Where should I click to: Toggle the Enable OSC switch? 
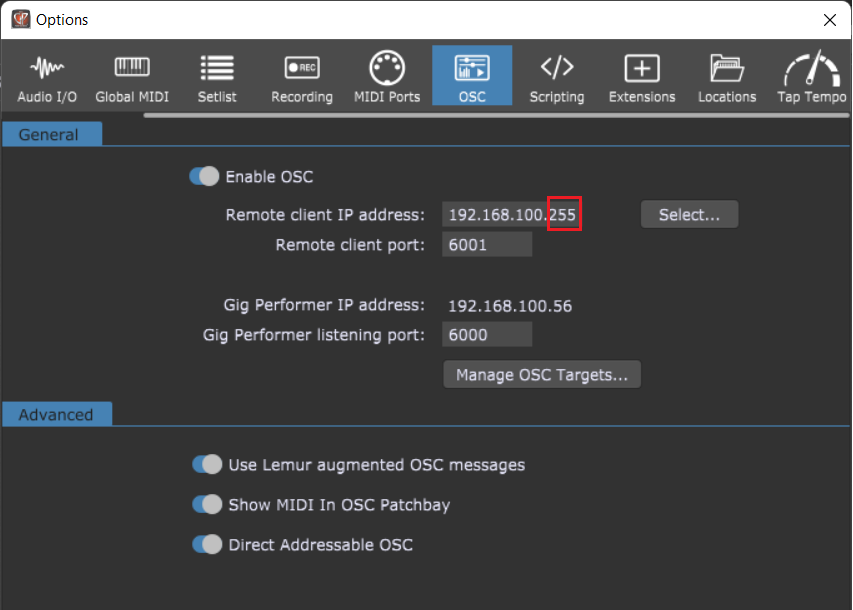tap(204, 176)
